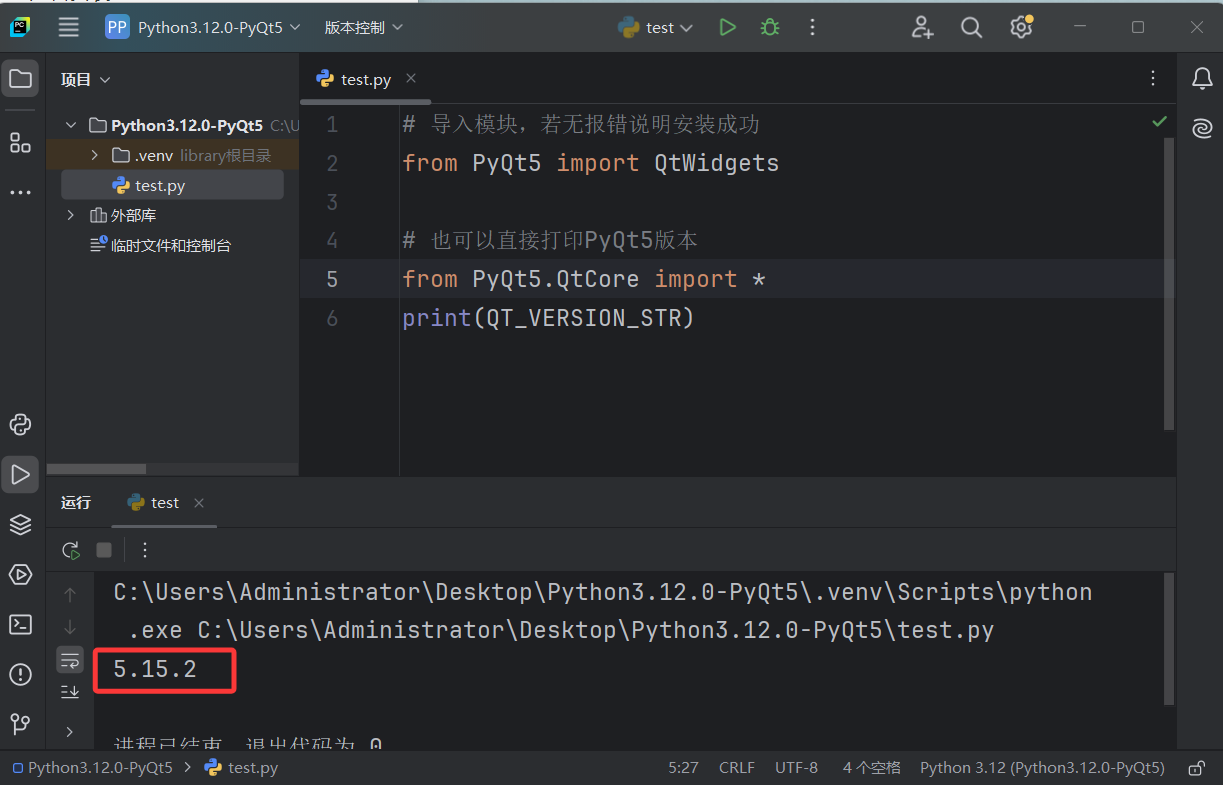
Task: Open the 版本控制 dropdown
Action: pyautogui.click(x=364, y=28)
